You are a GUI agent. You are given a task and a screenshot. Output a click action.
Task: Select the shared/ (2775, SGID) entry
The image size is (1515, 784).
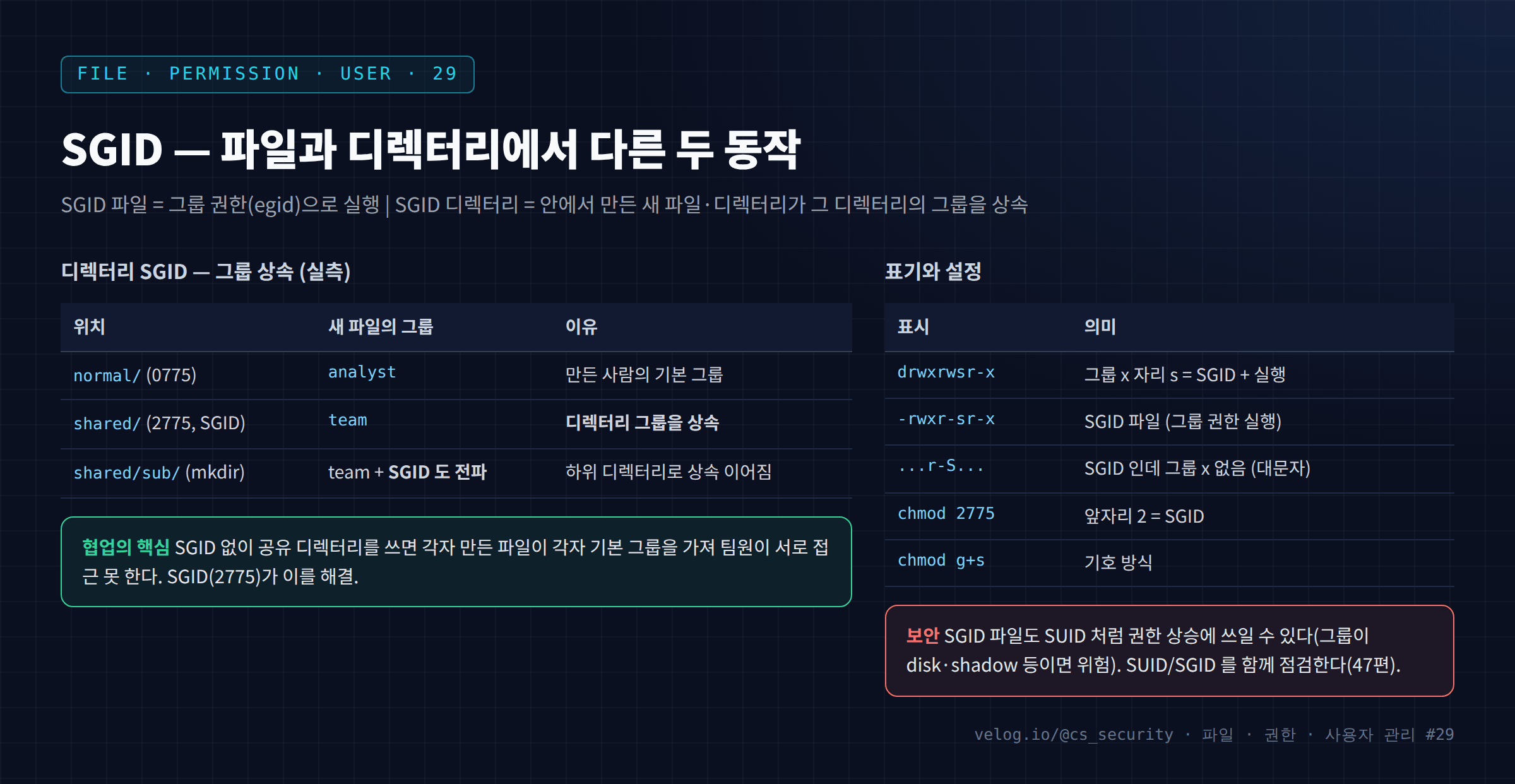159,423
